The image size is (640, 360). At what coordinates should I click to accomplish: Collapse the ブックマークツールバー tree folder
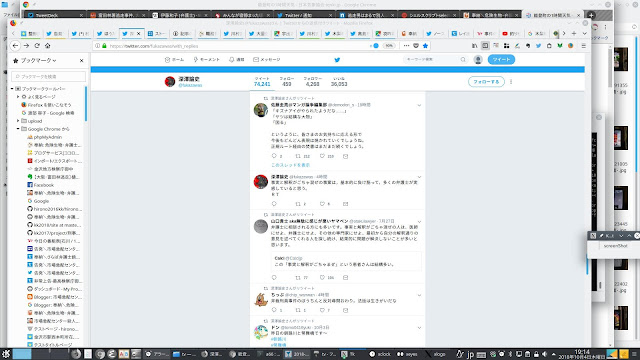click(x=12, y=89)
